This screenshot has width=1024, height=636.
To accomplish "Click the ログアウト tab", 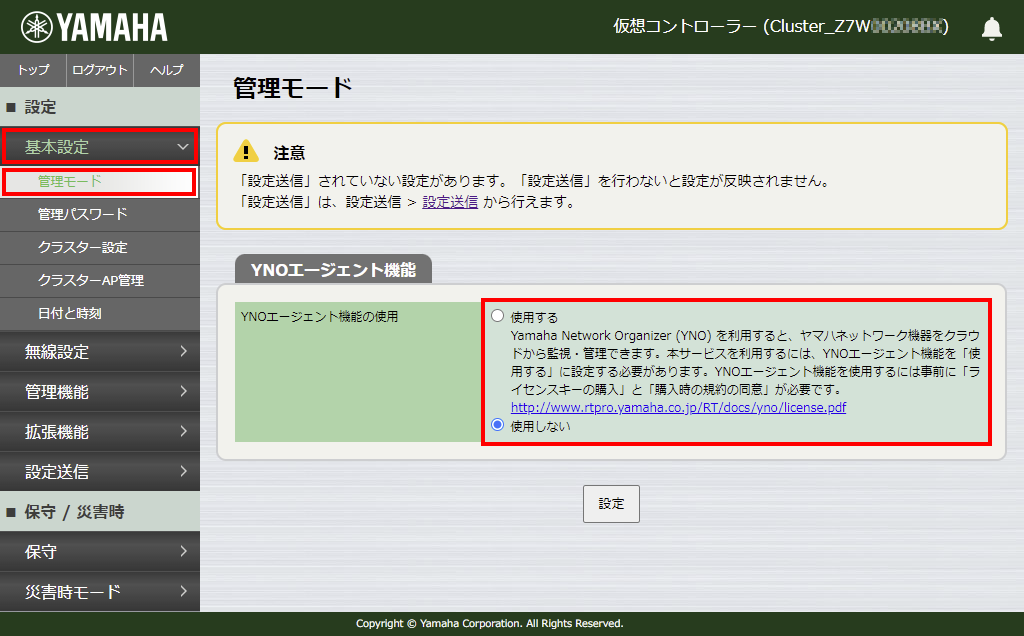I will point(100,70).
